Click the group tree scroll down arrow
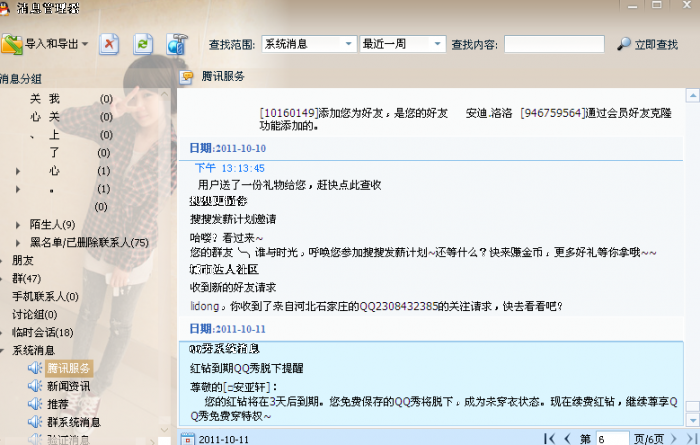700x445 pixels. click(164, 430)
